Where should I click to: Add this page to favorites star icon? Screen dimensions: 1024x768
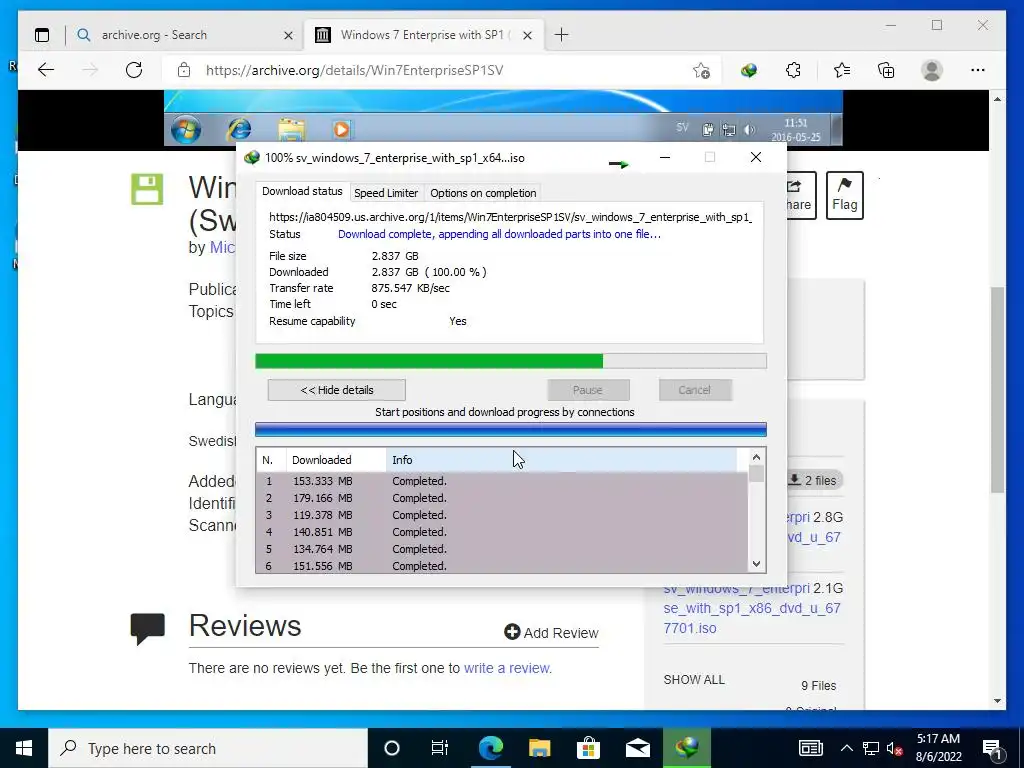(x=701, y=70)
